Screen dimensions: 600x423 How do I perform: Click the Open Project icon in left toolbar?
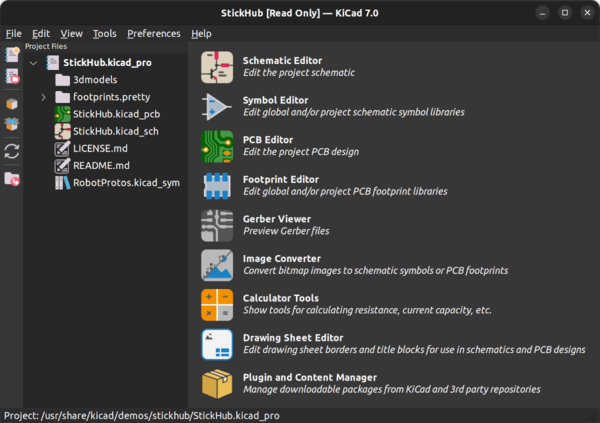(x=12, y=77)
